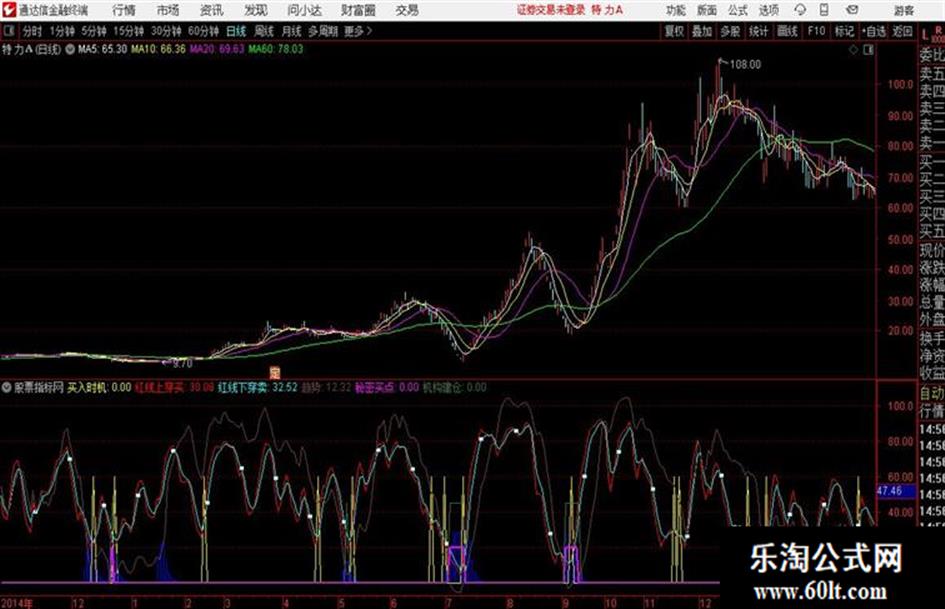Screen dimensions: 945x609
Task: Select the 日线 daily period
Action: click(x=236, y=31)
